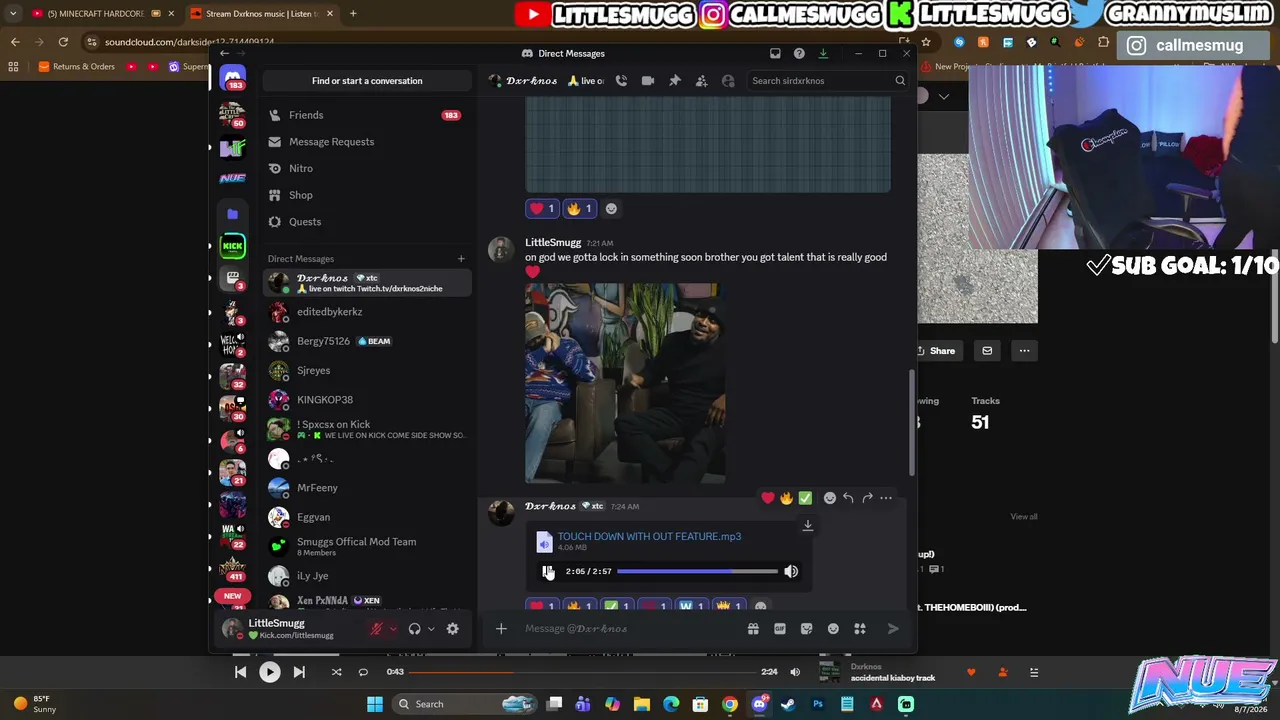This screenshot has height=720, width=1280.
Task: Click SoundCloud next track button
Action: 299,672
